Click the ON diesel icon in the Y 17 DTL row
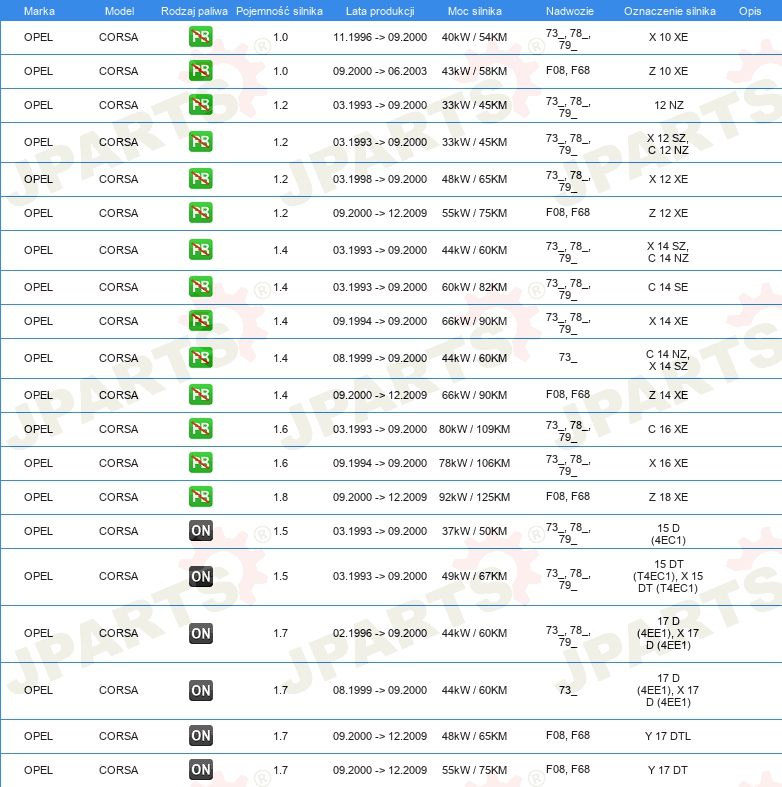Screen dimensions: 782x787 (200, 736)
